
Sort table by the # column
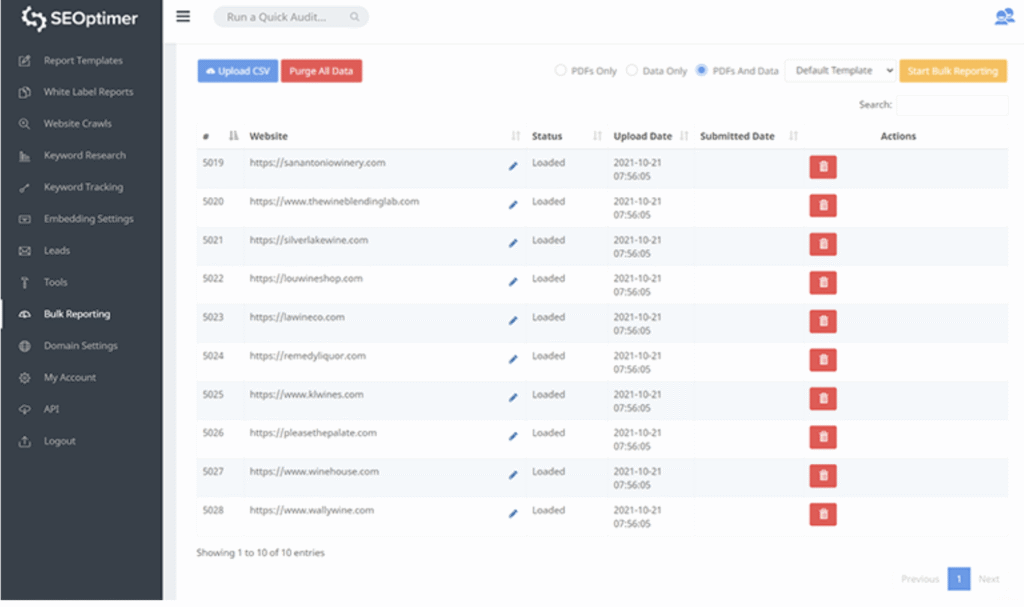point(219,136)
